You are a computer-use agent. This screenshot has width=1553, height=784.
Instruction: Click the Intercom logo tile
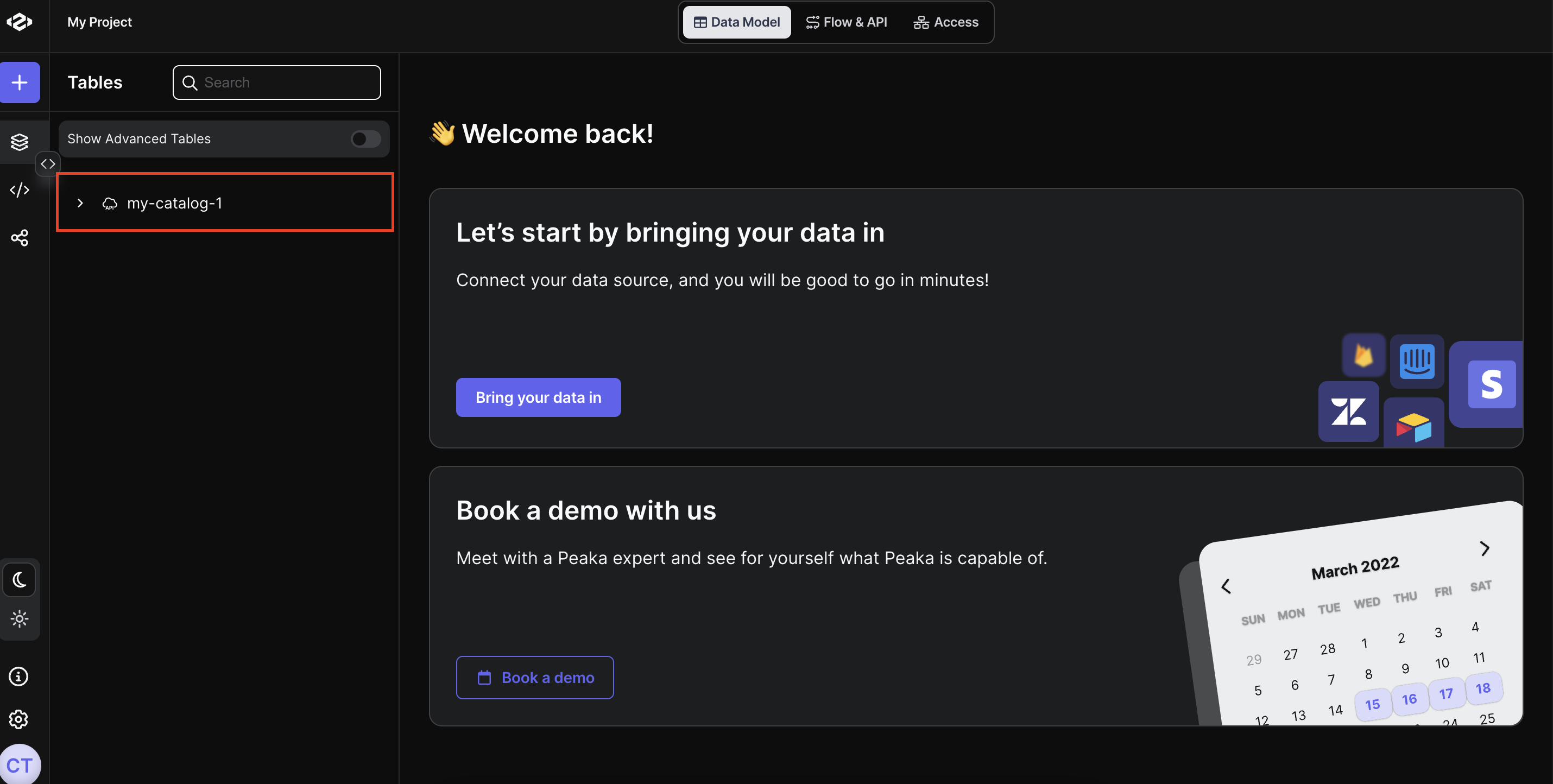coord(1417,362)
